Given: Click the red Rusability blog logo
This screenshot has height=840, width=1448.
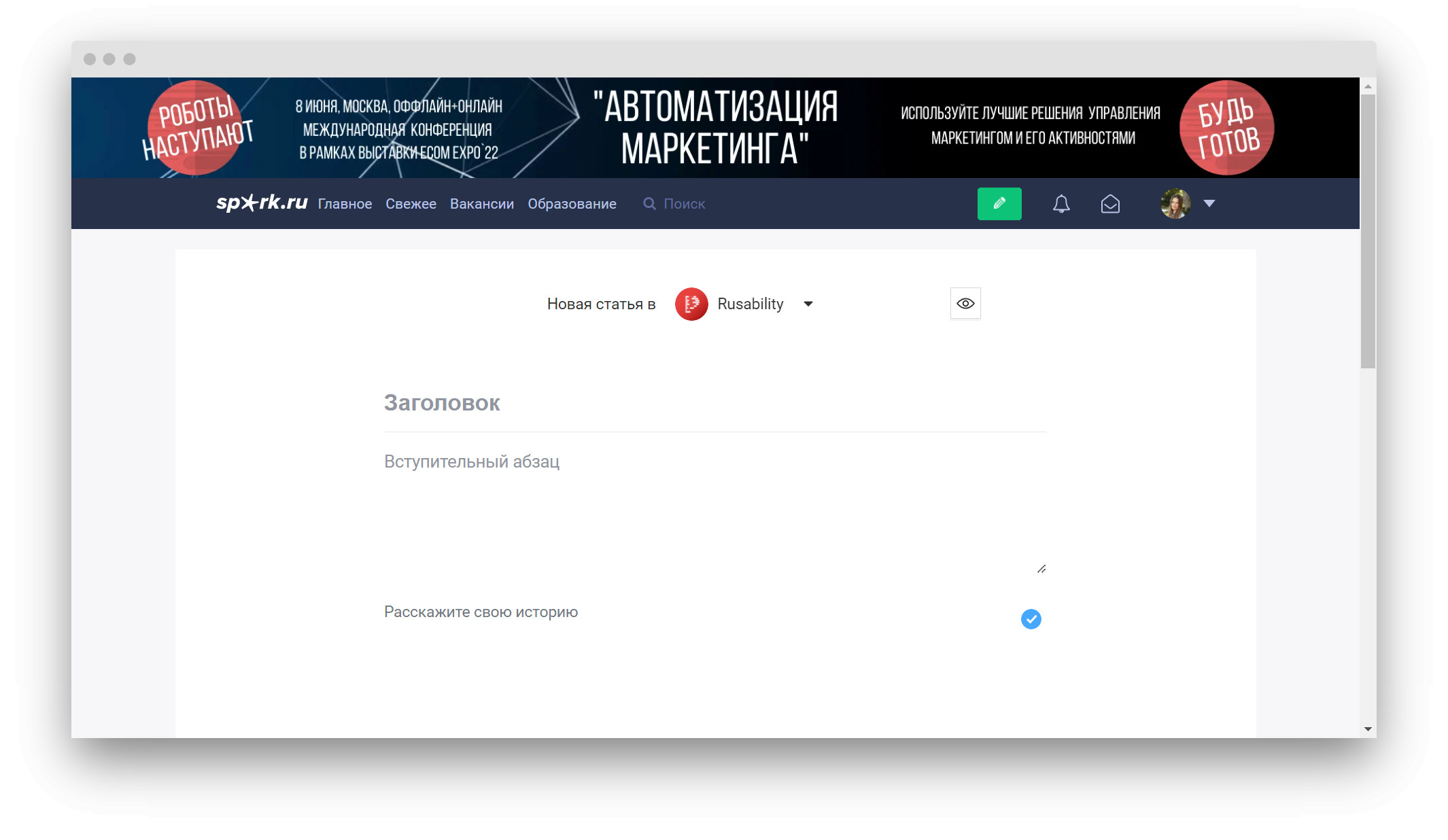Looking at the screenshot, I should (691, 304).
